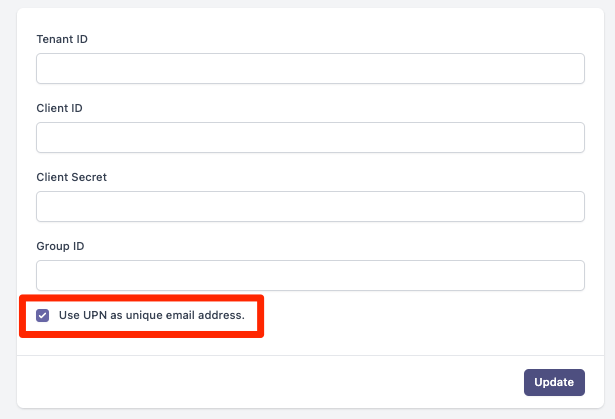Place cursor in the field under Group ID

click(310, 275)
